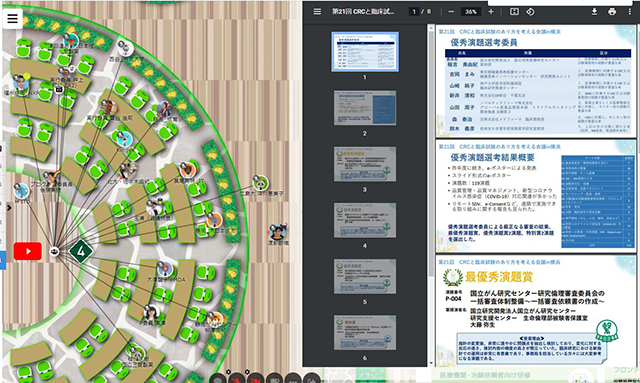Click the fit-to-page icon in PDF toolbar

tap(514, 11)
